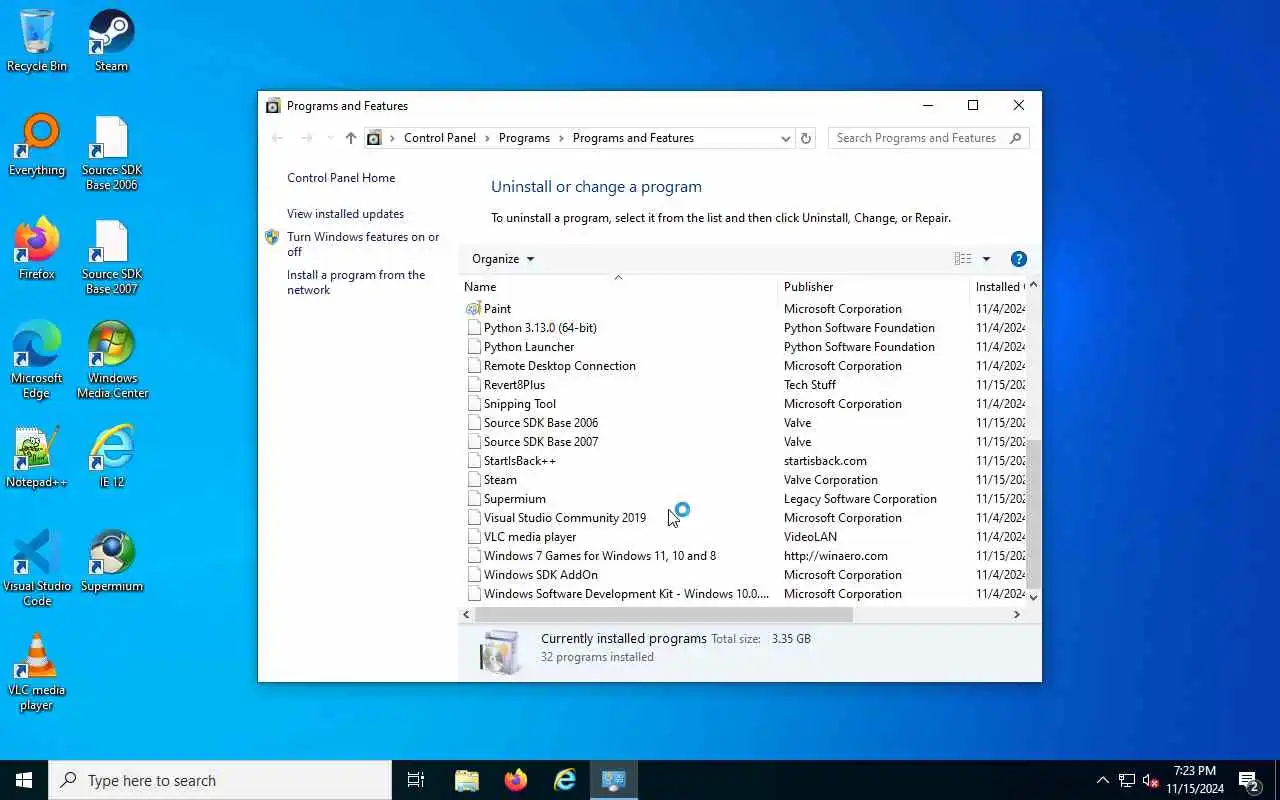The image size is (1280, 800).
Task: Go up one level with the Up arrow
Action: (350, 138)
